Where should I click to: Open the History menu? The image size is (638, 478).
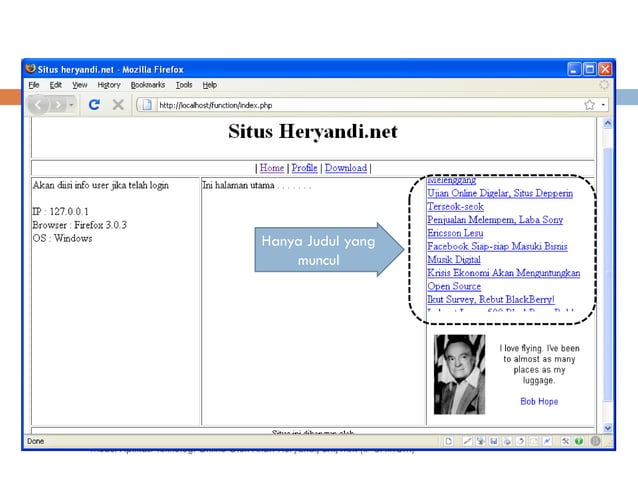[x=109, y=85]
